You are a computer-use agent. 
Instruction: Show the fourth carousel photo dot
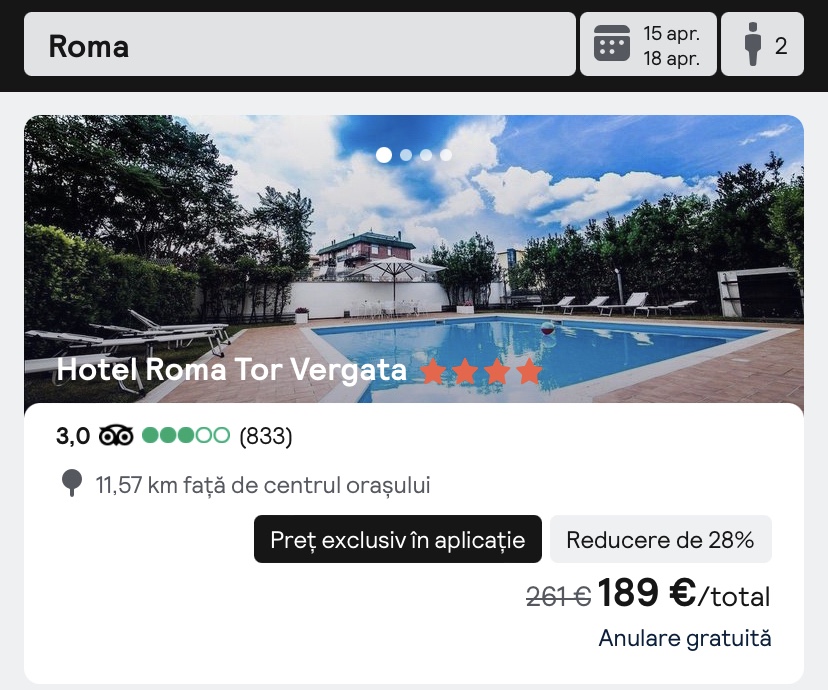click(x=446, y=155)
